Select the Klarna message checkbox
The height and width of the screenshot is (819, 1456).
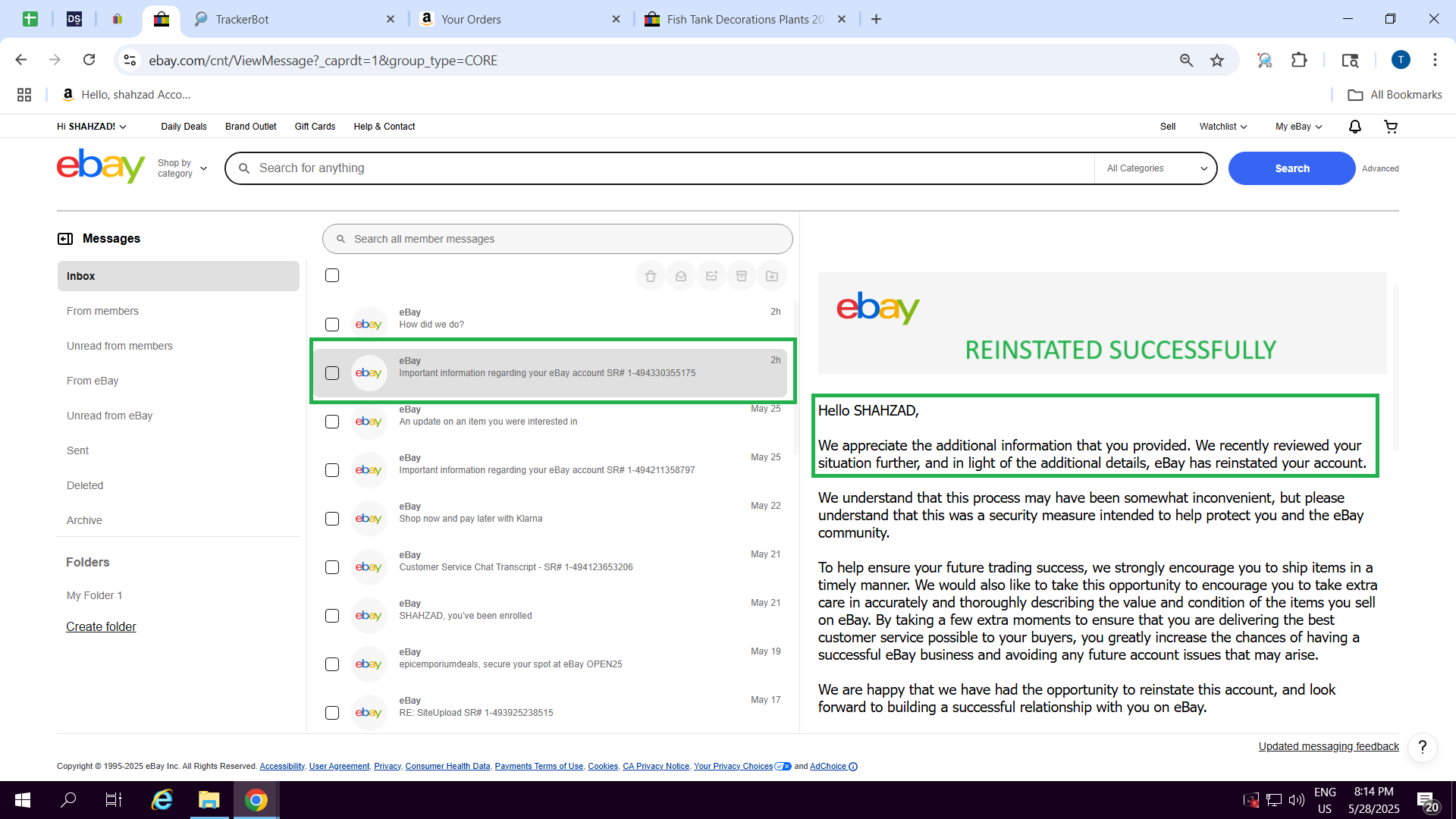click(x=332, y=519)
